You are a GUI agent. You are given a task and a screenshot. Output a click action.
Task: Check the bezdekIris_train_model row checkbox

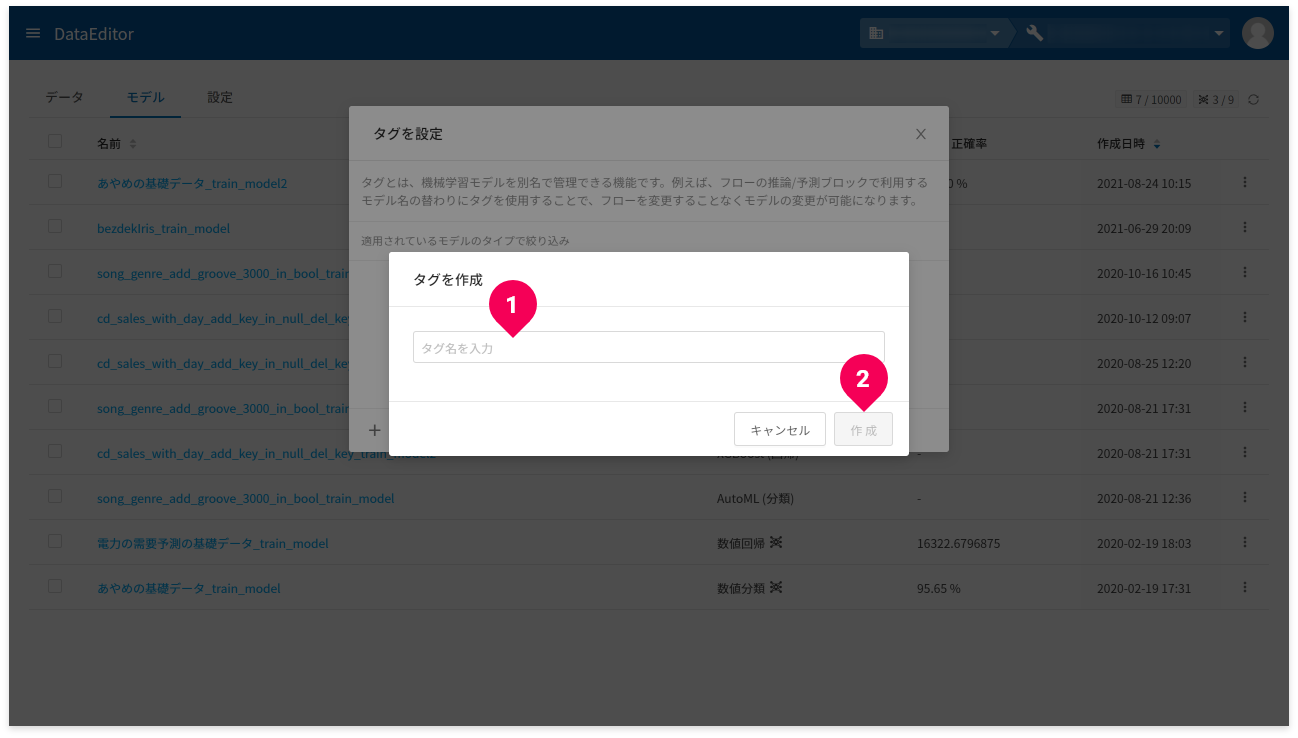click(55, 226)
